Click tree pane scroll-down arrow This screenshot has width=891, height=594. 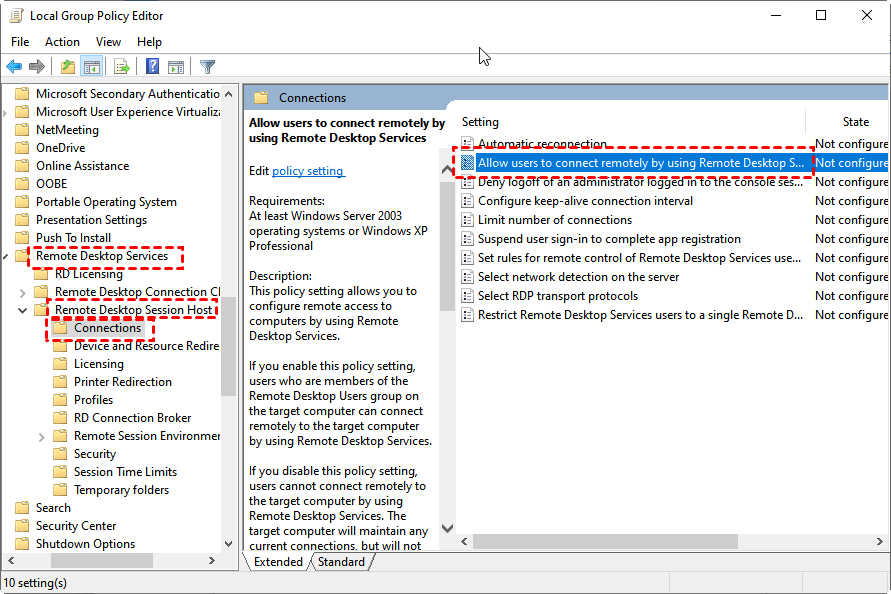(x=228, y=544)
